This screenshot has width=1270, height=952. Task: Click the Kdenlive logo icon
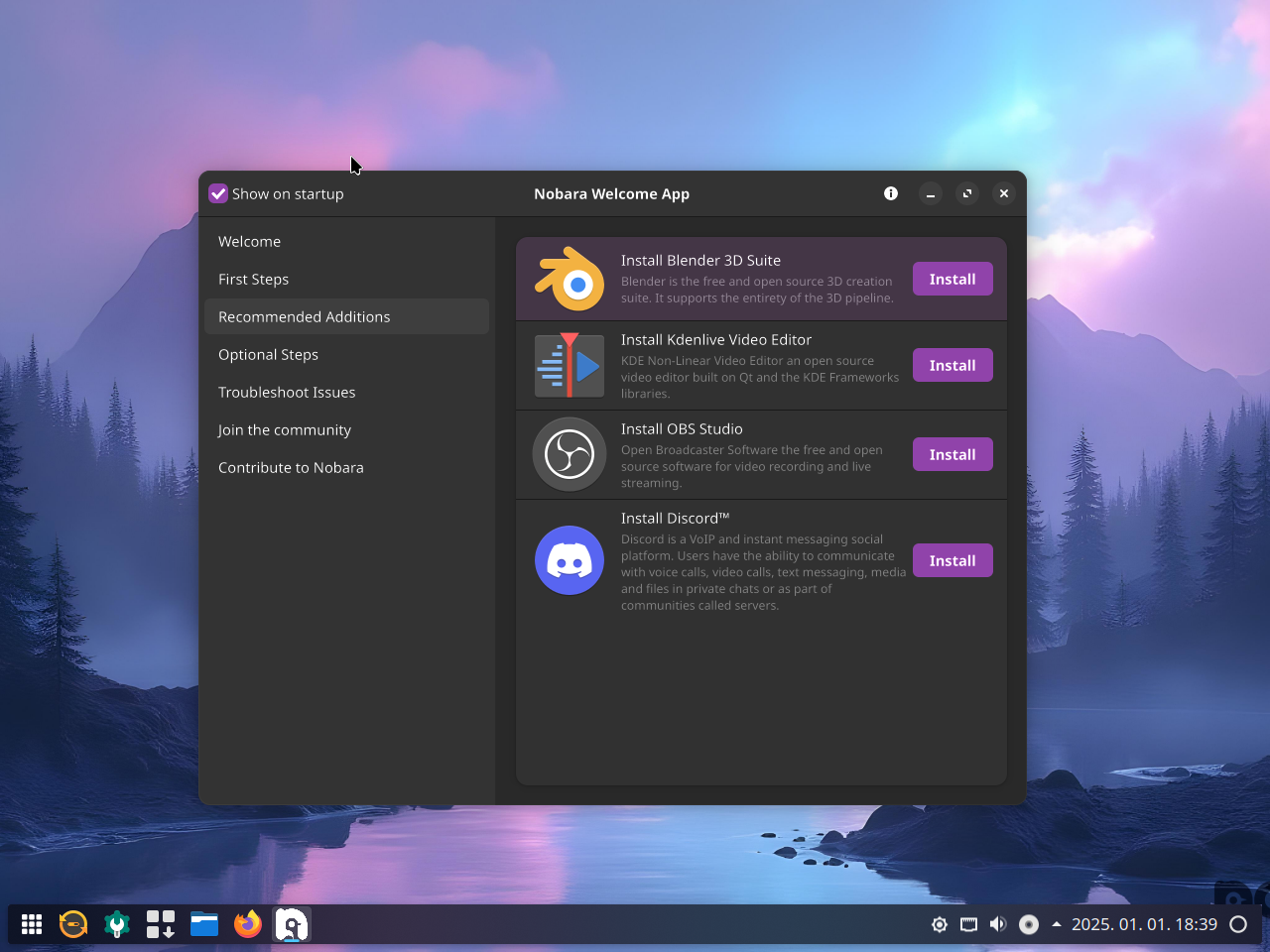570,366
